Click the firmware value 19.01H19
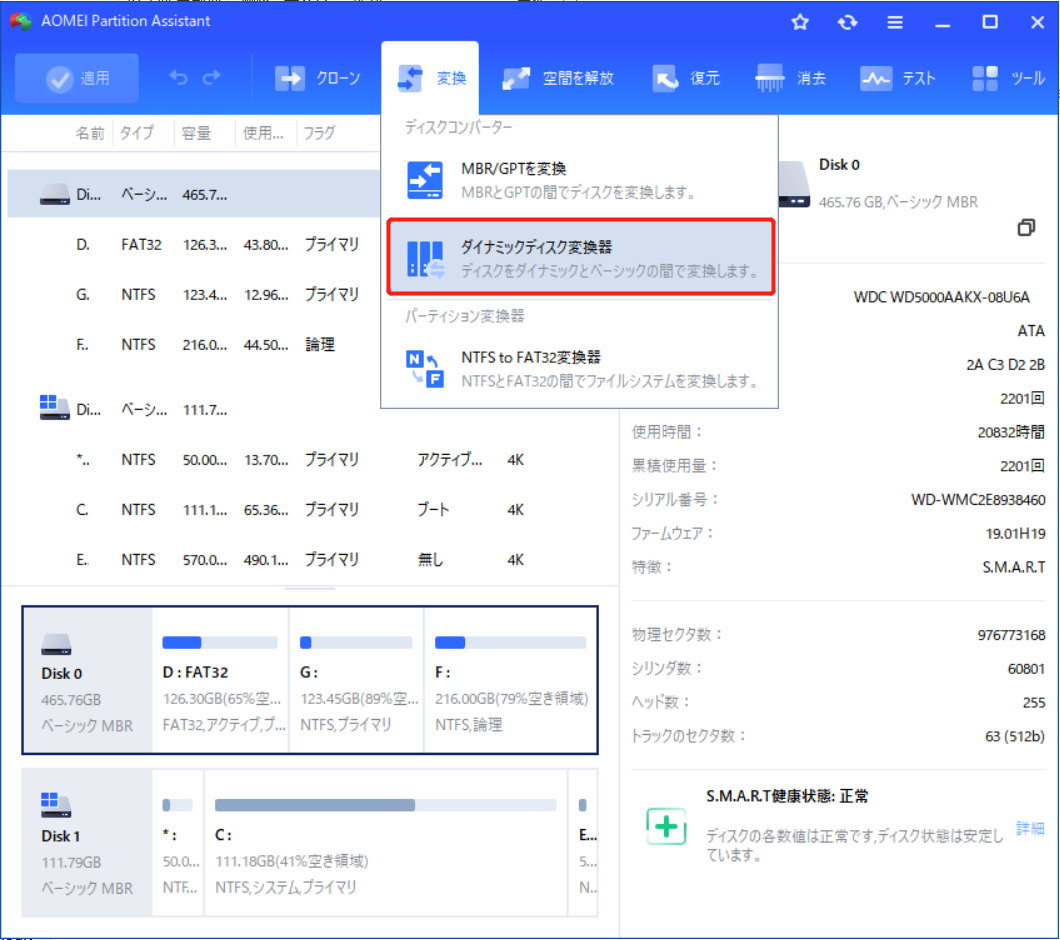1060x940 pixels. click(x=1015, y=534)
